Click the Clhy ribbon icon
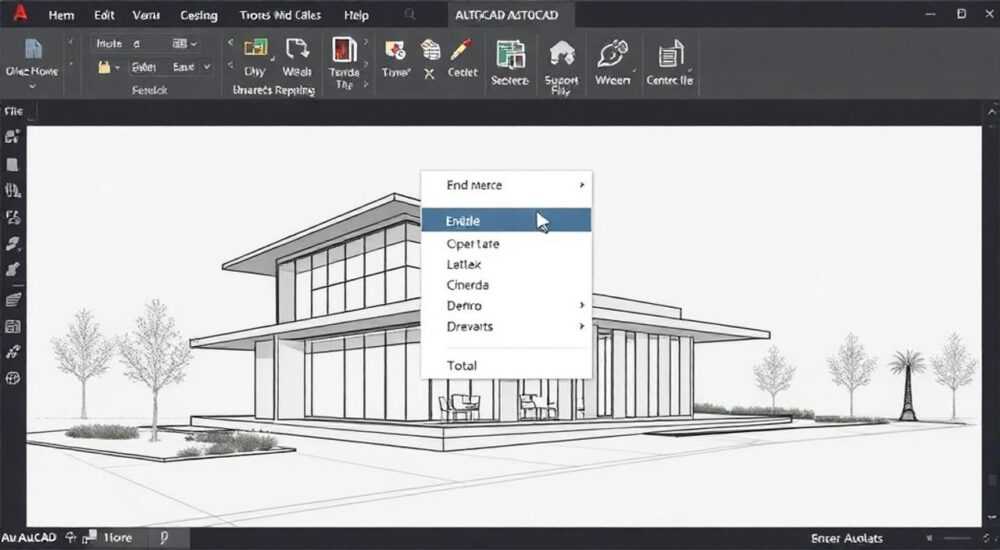 point(256,48)
